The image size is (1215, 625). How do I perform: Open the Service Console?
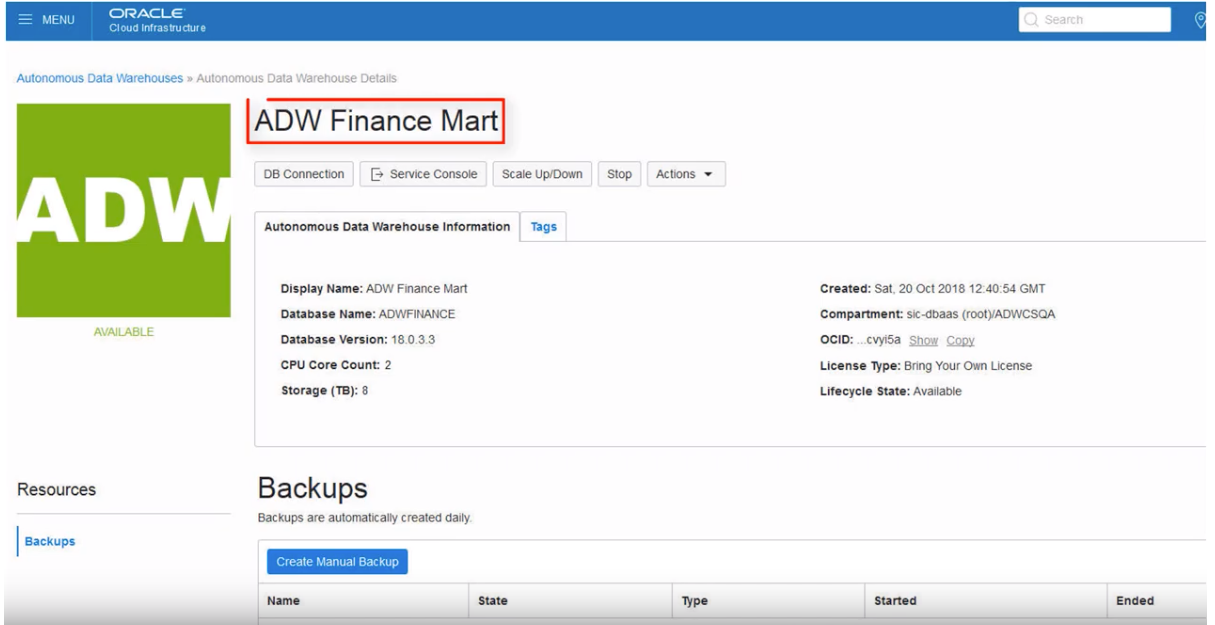(x=423, y=174)
